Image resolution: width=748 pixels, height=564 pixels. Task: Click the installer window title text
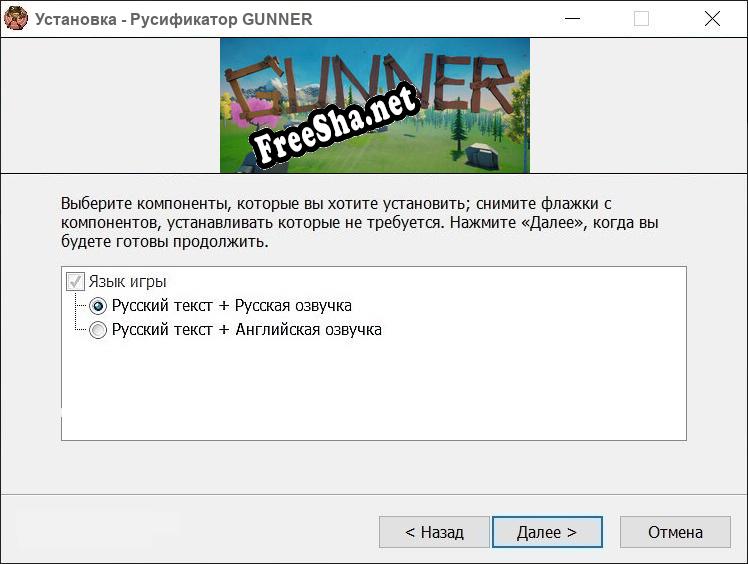click(174, 19)
